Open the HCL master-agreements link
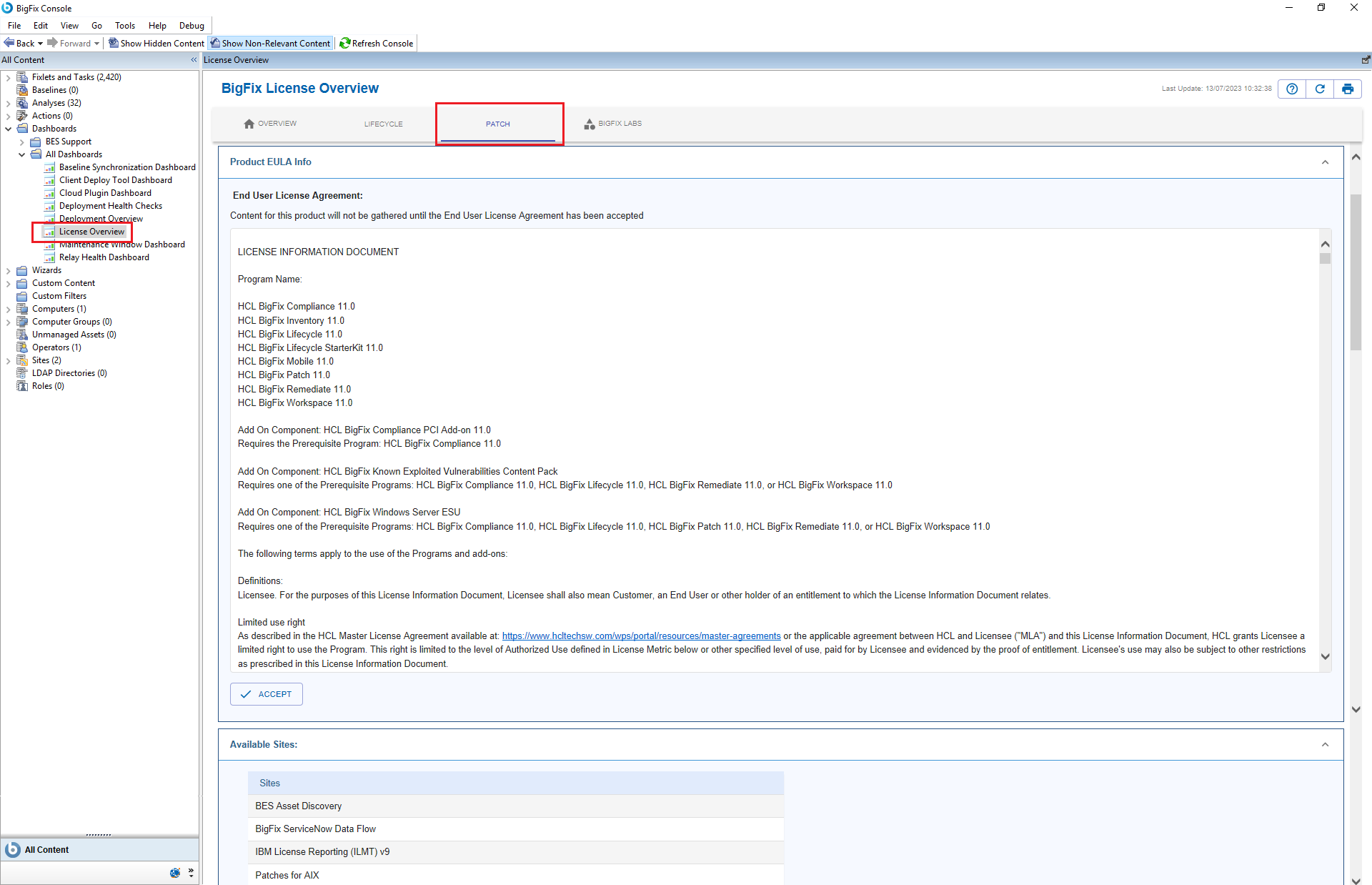The image size is (1372, 885). coord(641,636)
